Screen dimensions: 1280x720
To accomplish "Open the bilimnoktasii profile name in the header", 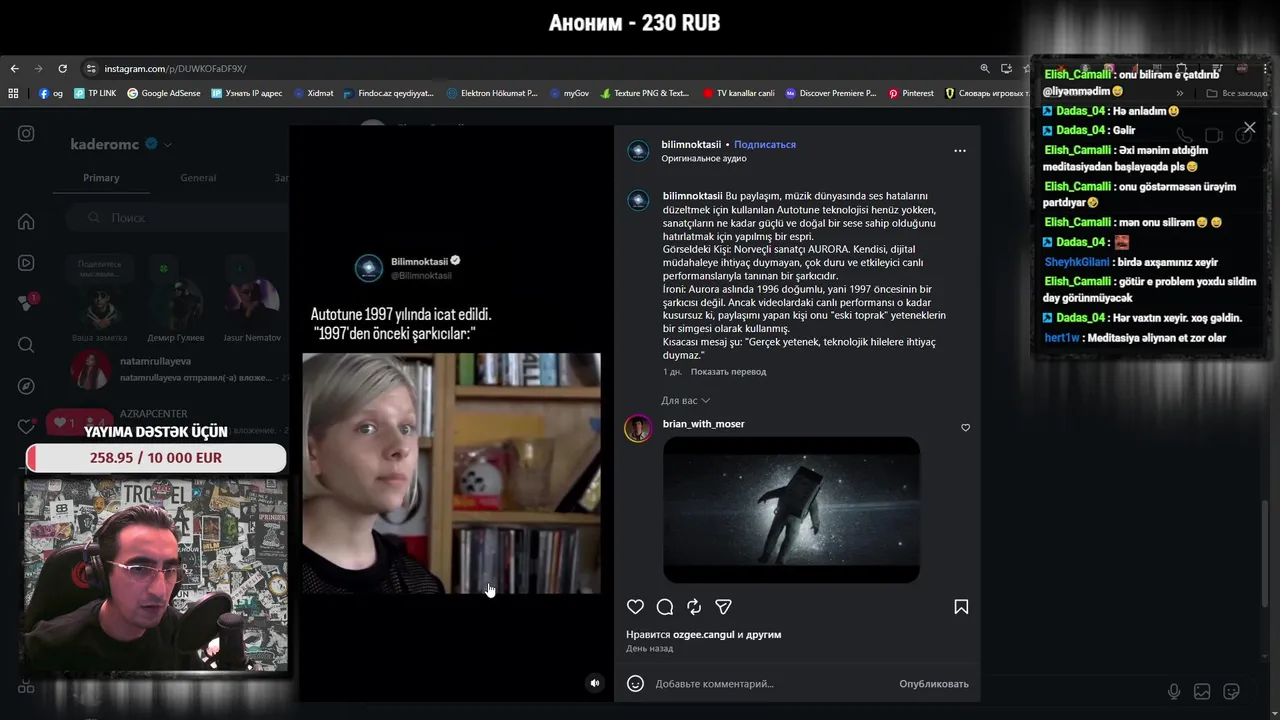I will coord(691,145).
